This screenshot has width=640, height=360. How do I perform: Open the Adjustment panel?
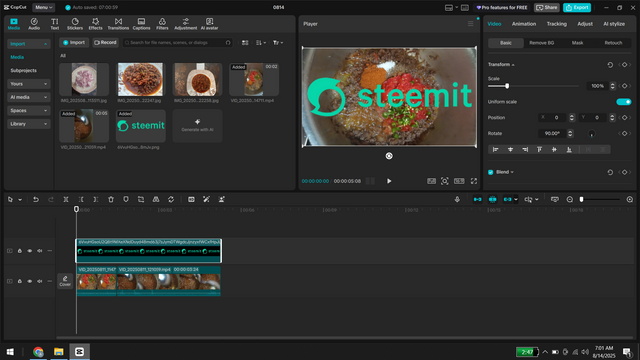click(185, 24)
